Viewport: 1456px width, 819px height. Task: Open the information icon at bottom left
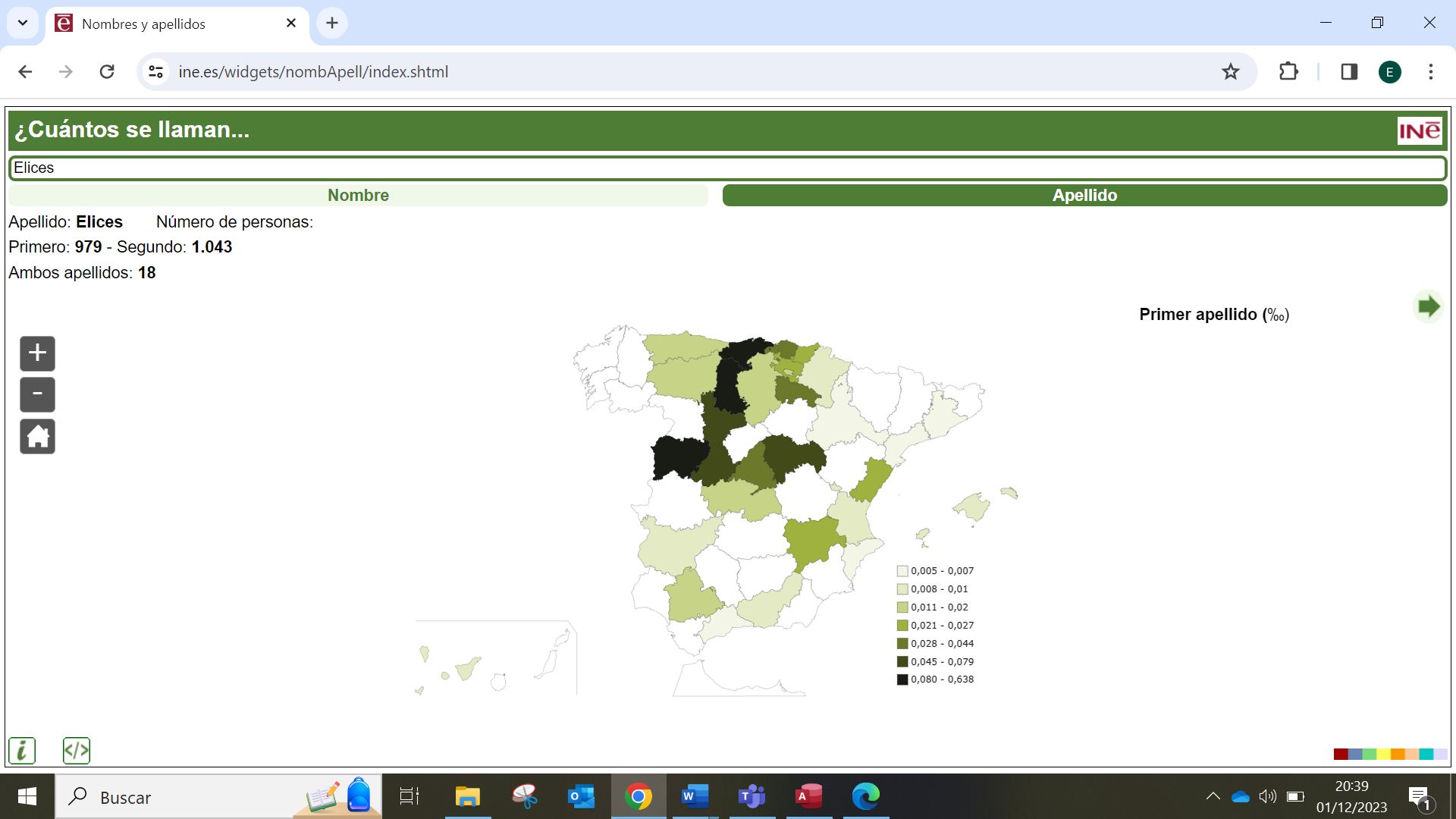(x=22, y=751)
